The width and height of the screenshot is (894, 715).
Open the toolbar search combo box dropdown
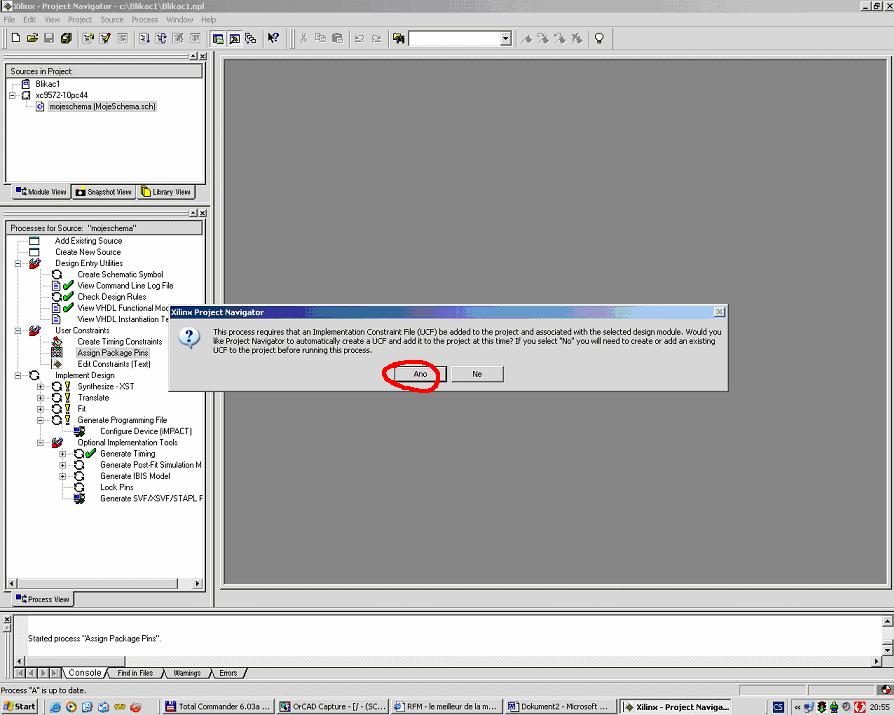point(506,39)
